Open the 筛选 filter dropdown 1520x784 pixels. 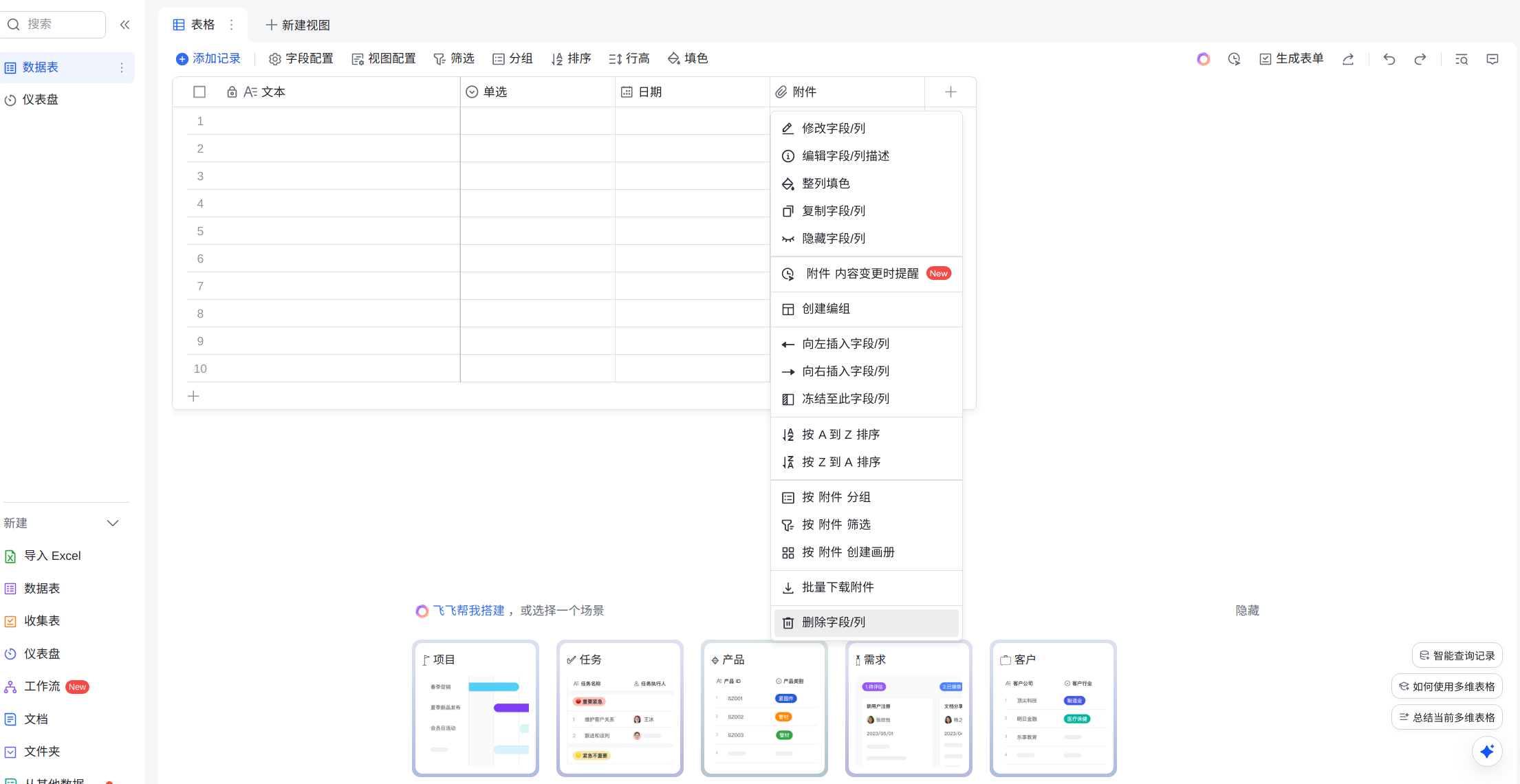[454, 59]
